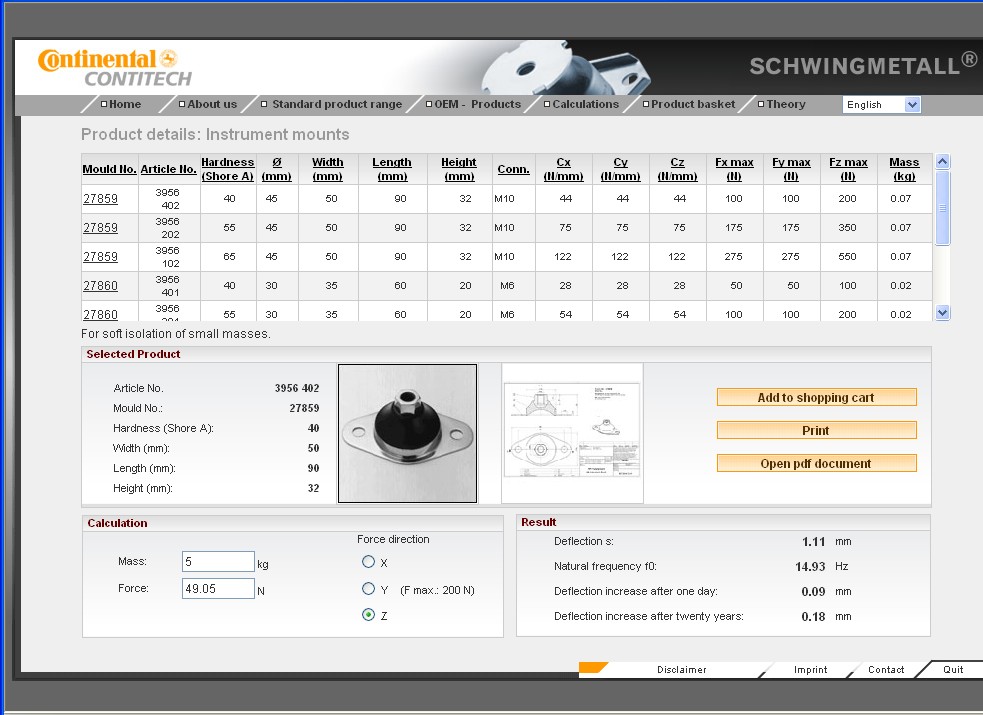Click the product photo thumbnail
The image size is (983, 715).
pyautogui.click(x=407, y=433)
